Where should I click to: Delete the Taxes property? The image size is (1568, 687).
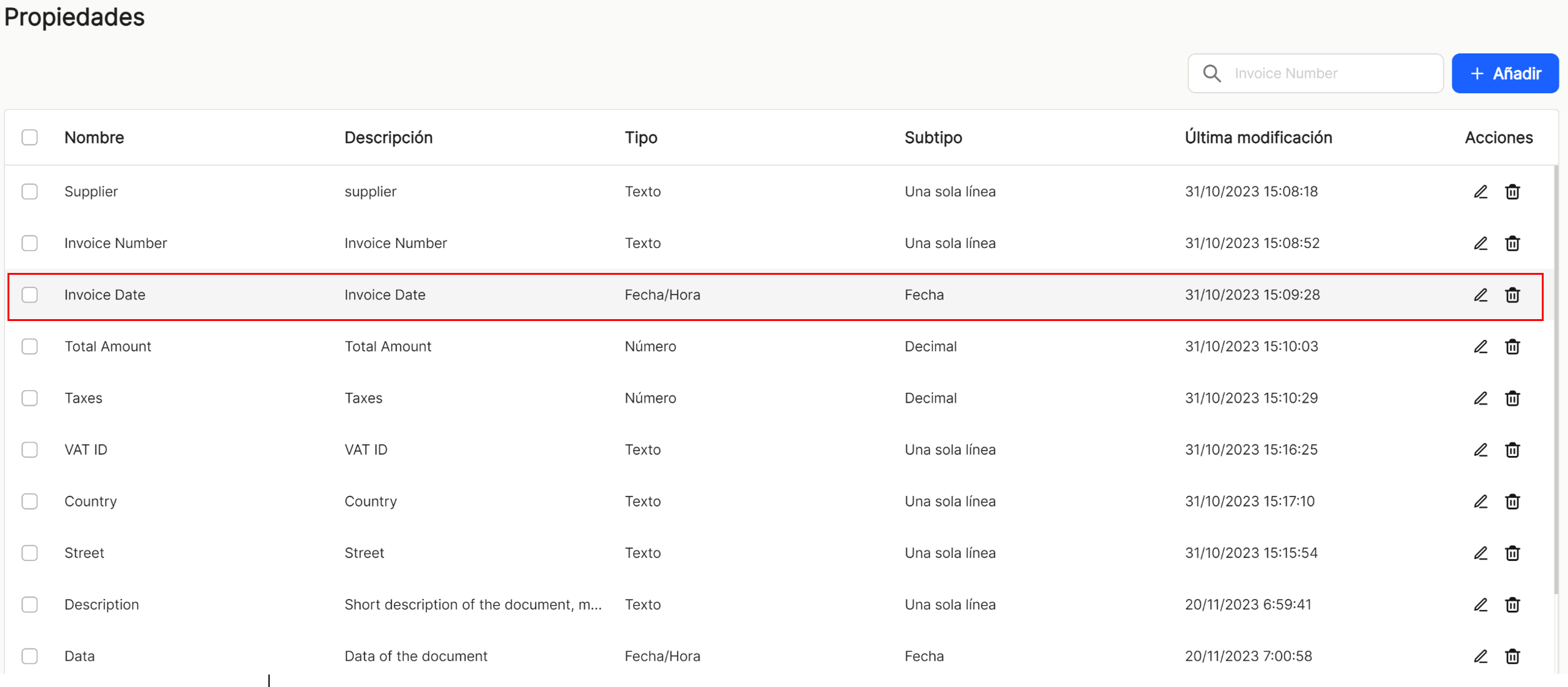[1512, 398]
